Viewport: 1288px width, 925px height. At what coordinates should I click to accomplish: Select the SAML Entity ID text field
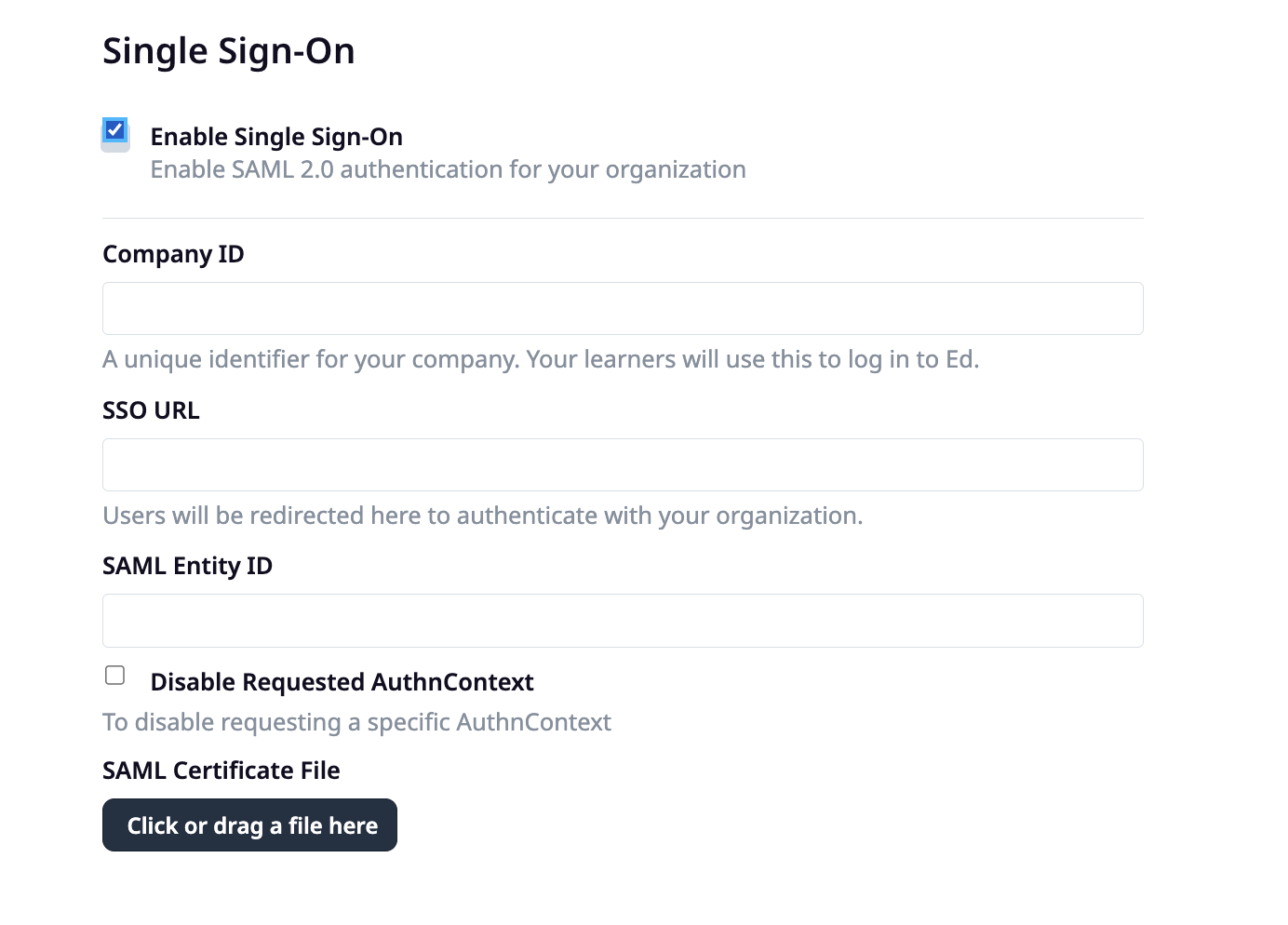point(623,620)
